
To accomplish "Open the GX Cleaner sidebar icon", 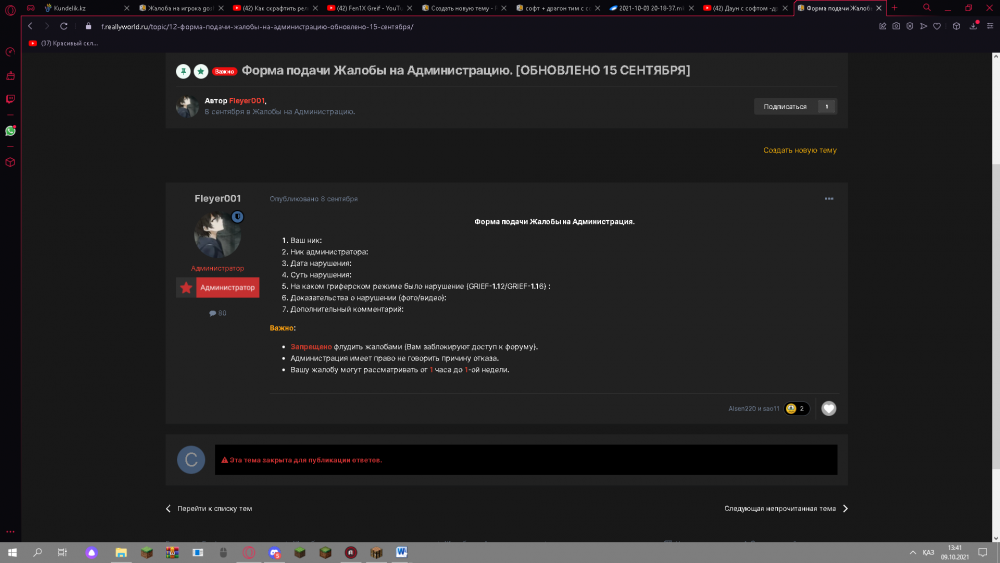I will pos(10,75).
